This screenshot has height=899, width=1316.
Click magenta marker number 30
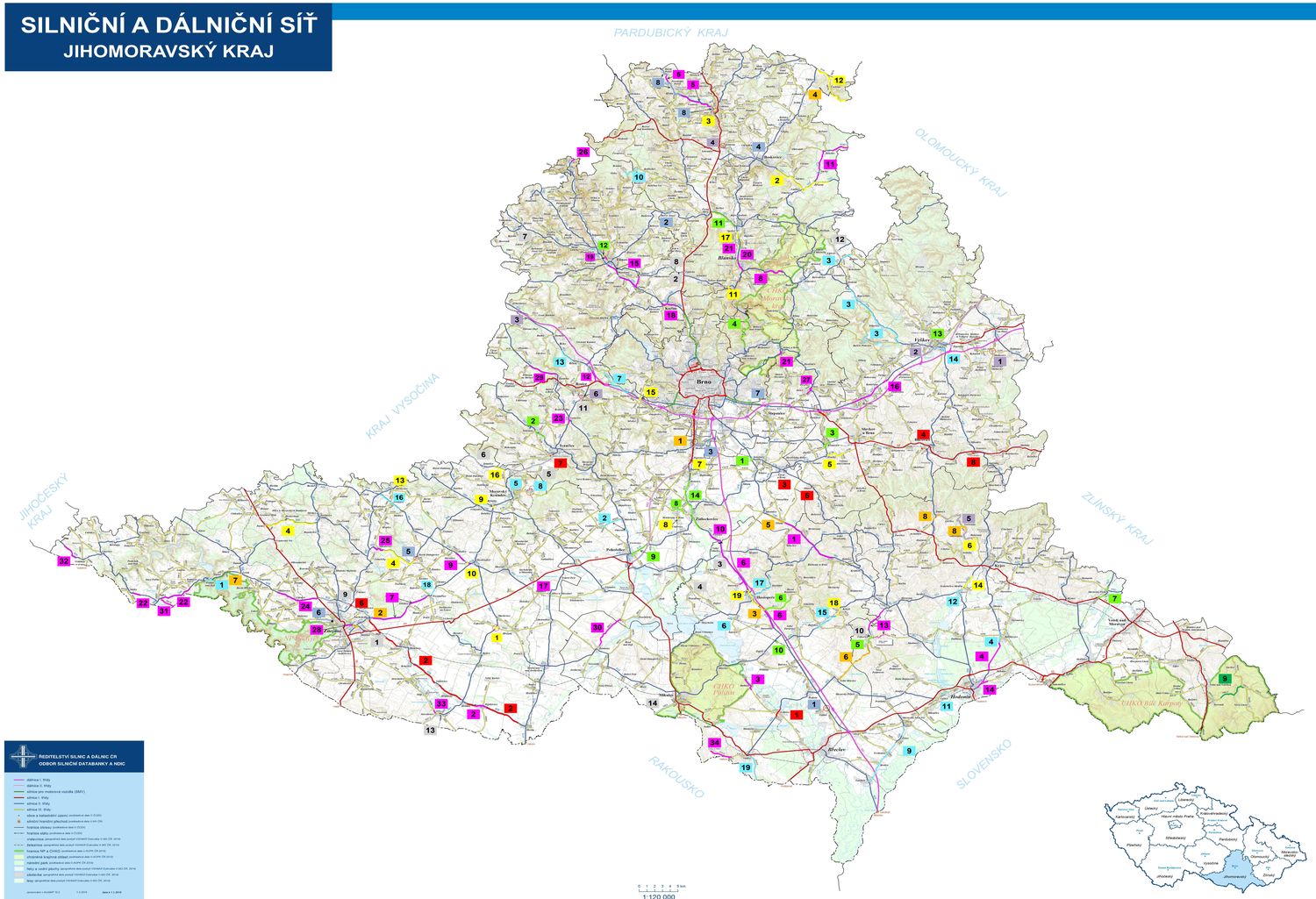pos(597,627)
